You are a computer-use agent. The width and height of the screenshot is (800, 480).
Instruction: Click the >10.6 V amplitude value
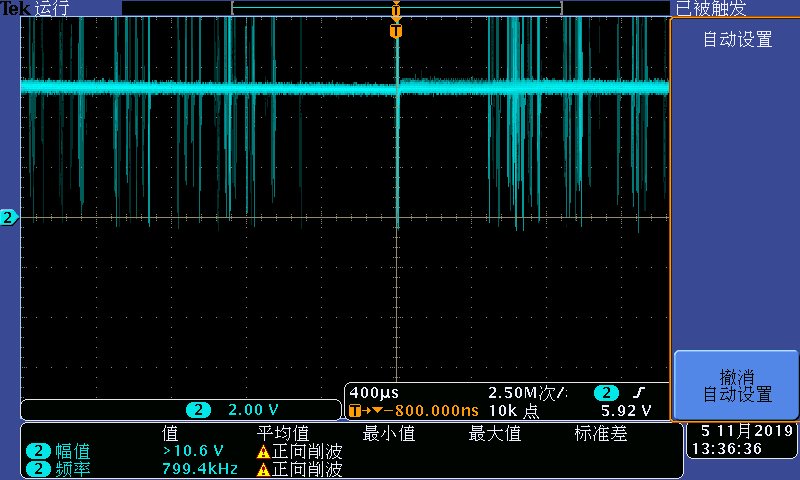[x=193, y=451]
